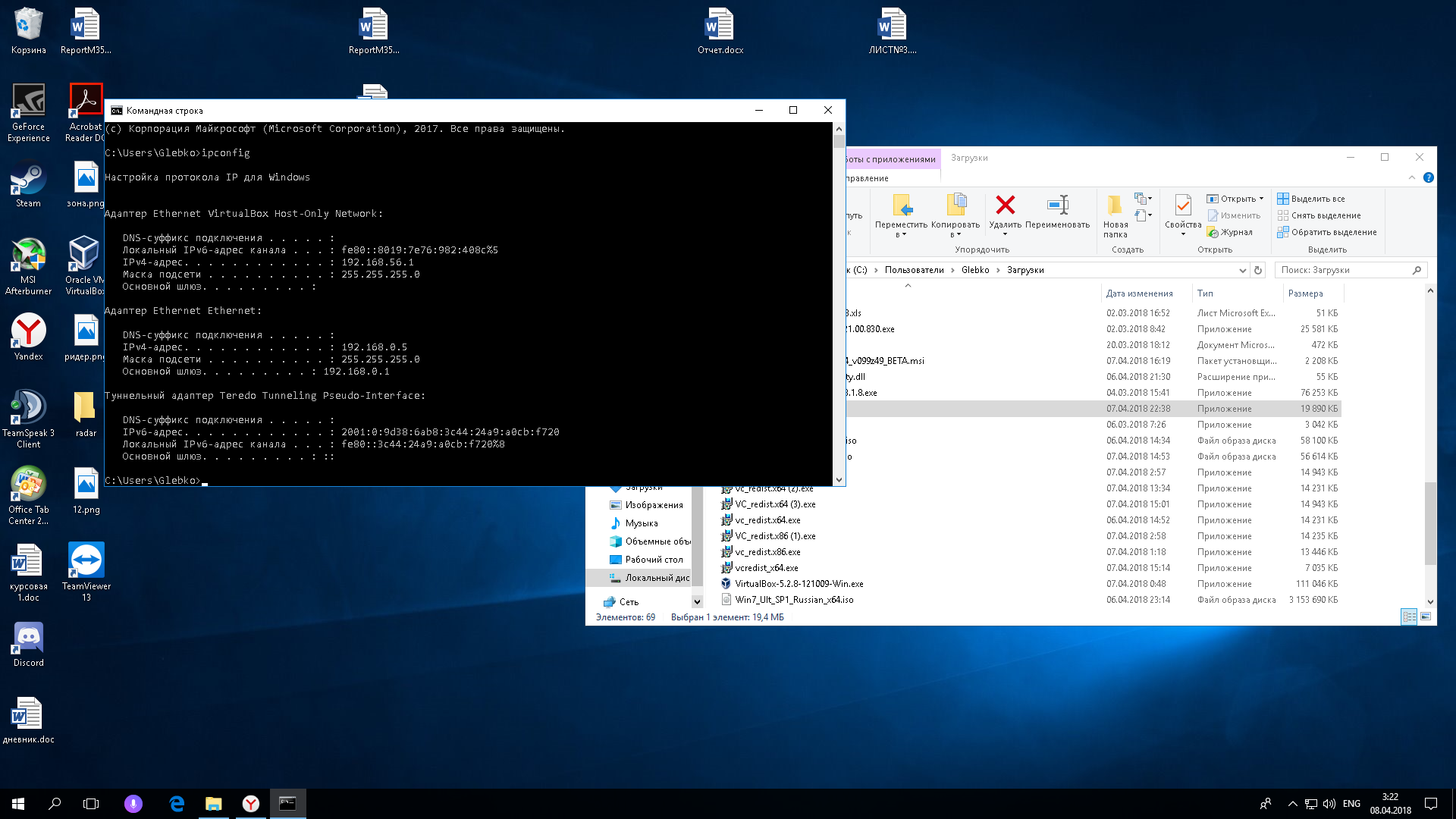Click the Переименовать rename icon

pos(1057,205)
